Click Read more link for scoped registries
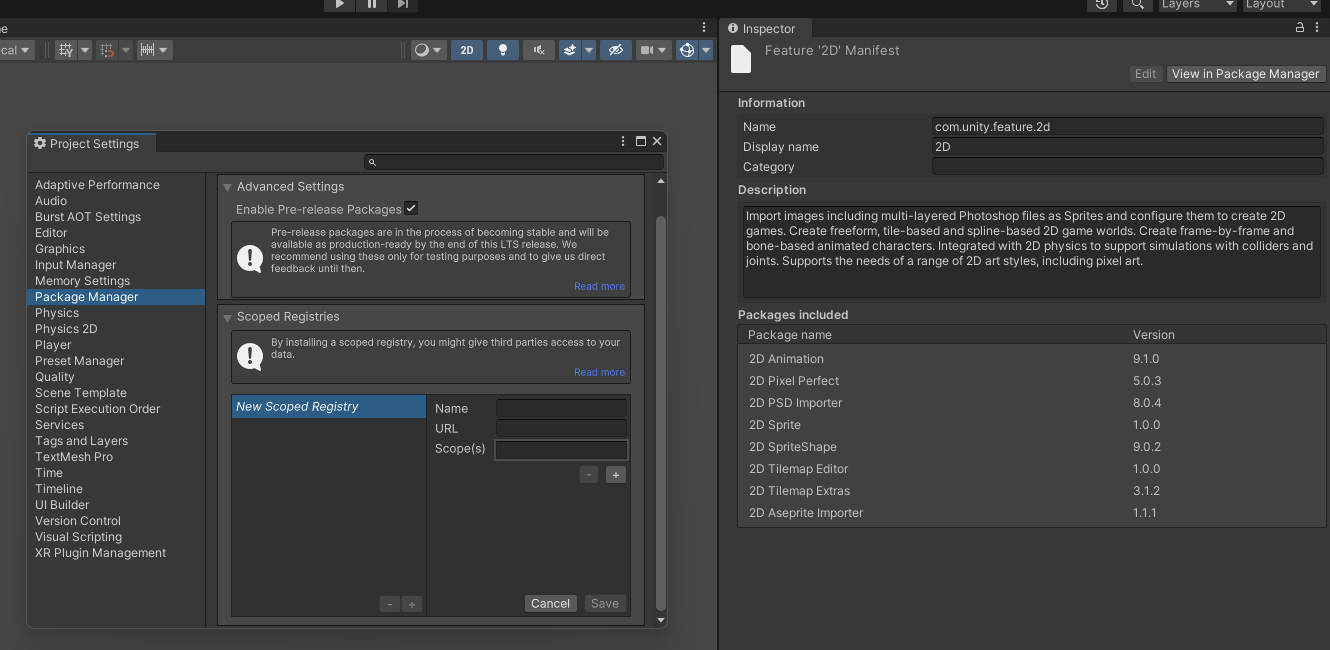Screen dimensions: 1330x650 [599, 372]
